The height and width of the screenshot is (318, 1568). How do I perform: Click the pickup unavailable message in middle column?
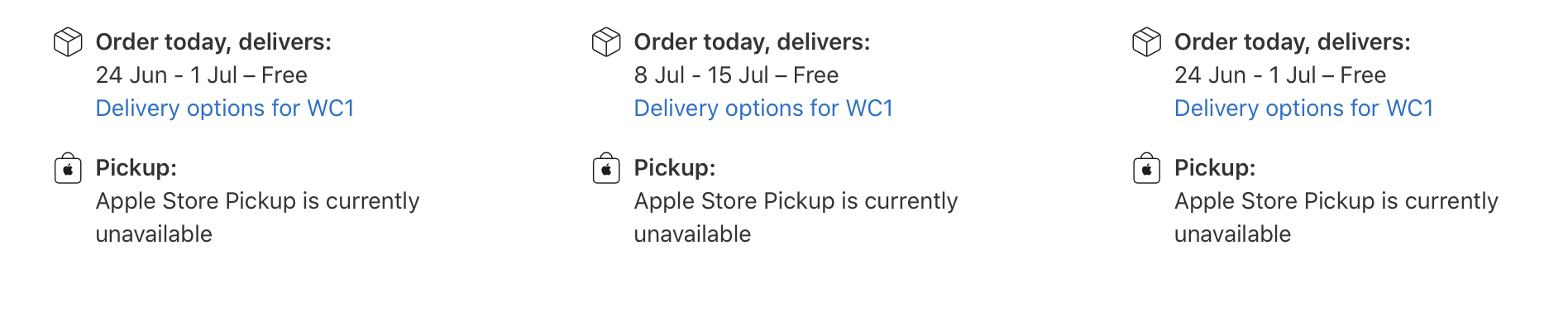click(x=796, y=218)
